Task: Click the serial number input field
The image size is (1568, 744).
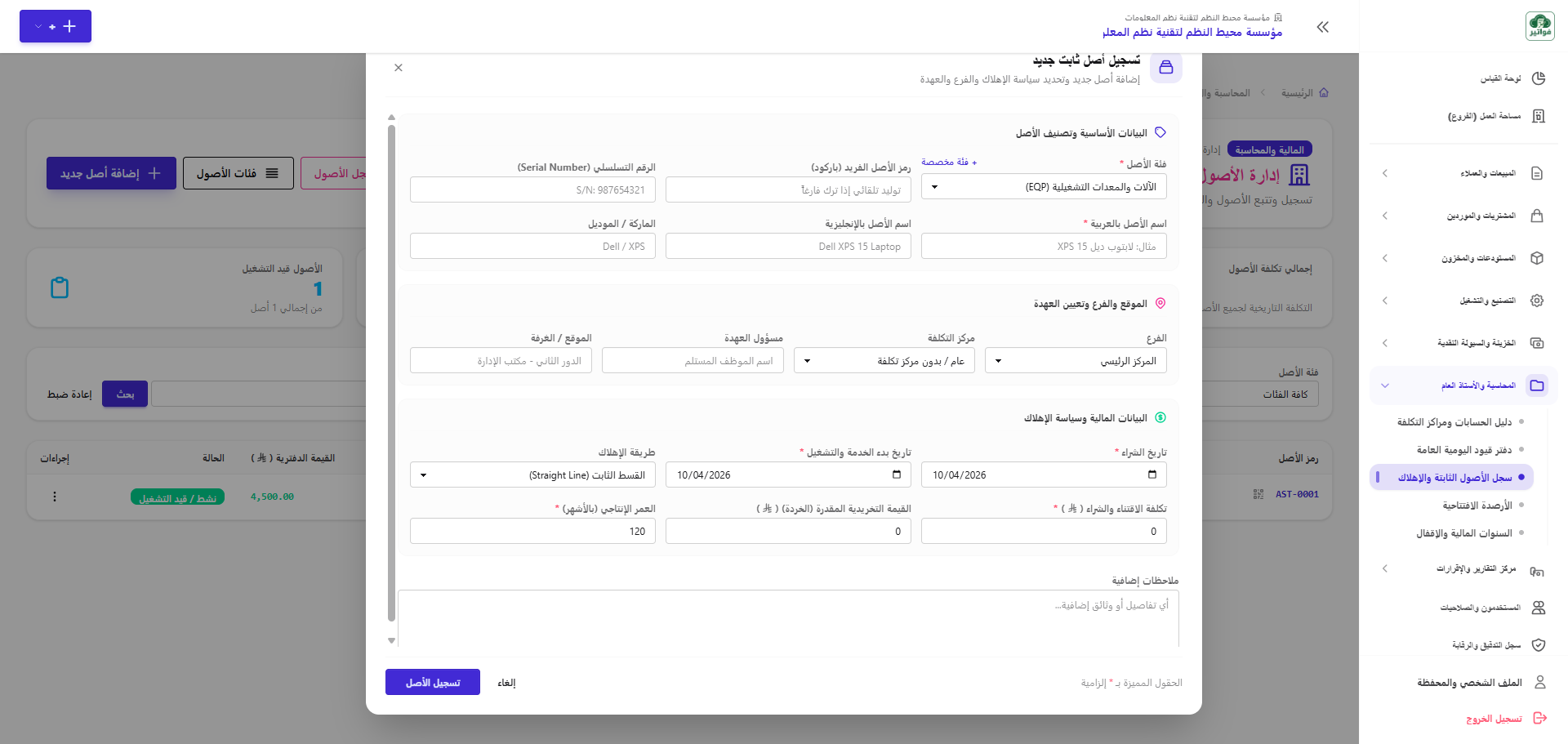Action: (532, 189)
